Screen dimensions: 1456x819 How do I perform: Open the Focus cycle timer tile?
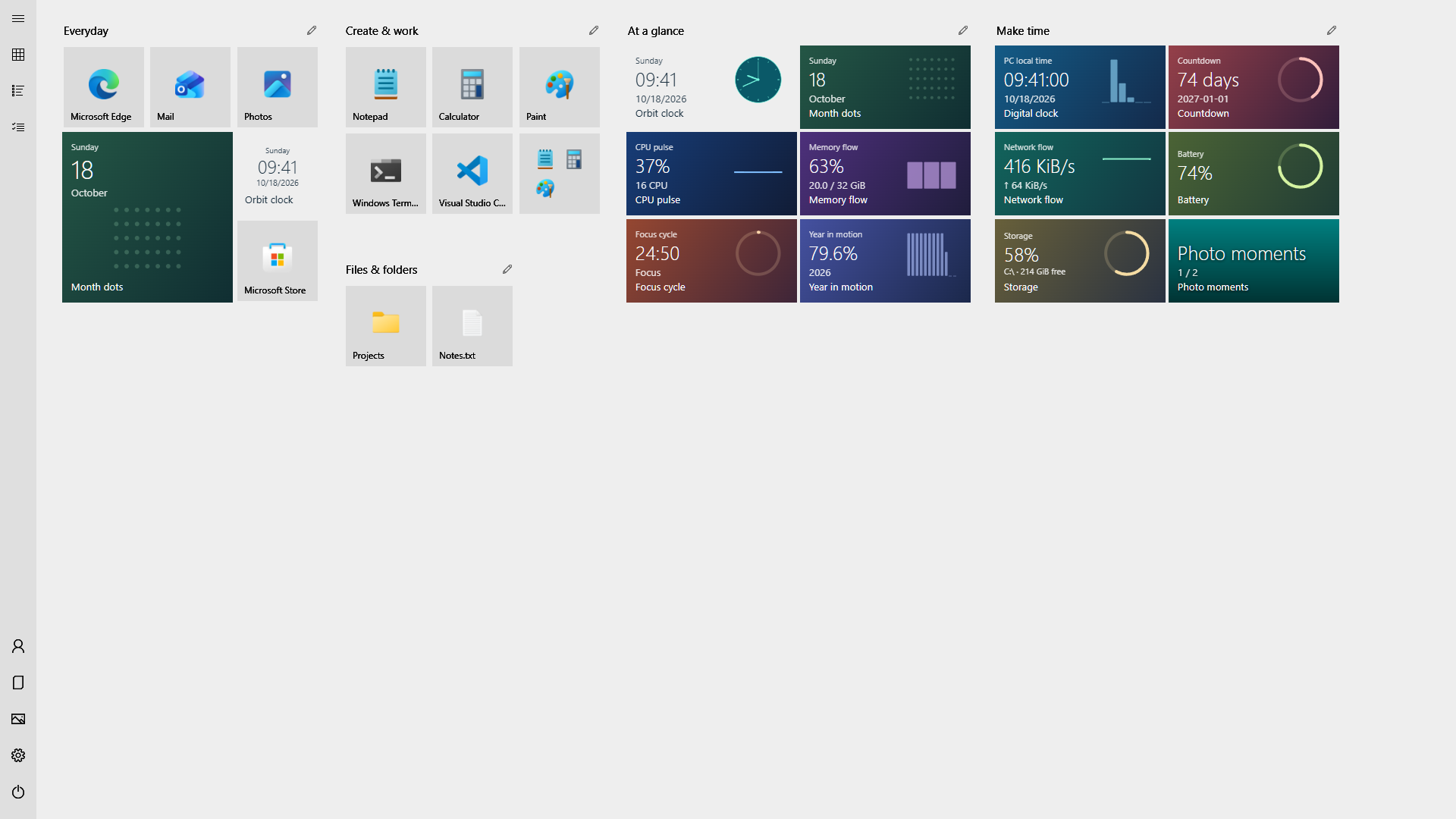click(711, 261)
